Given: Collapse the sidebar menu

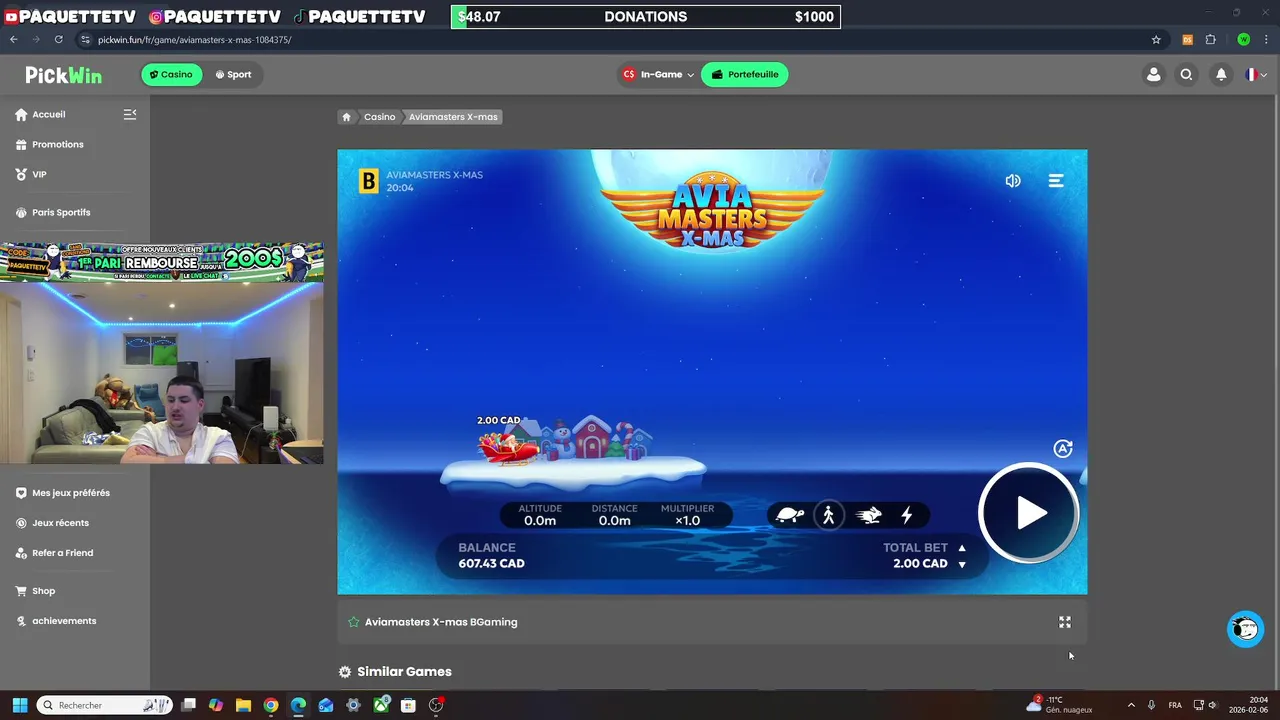Looking at the screenshot, I should click(130, 114).
